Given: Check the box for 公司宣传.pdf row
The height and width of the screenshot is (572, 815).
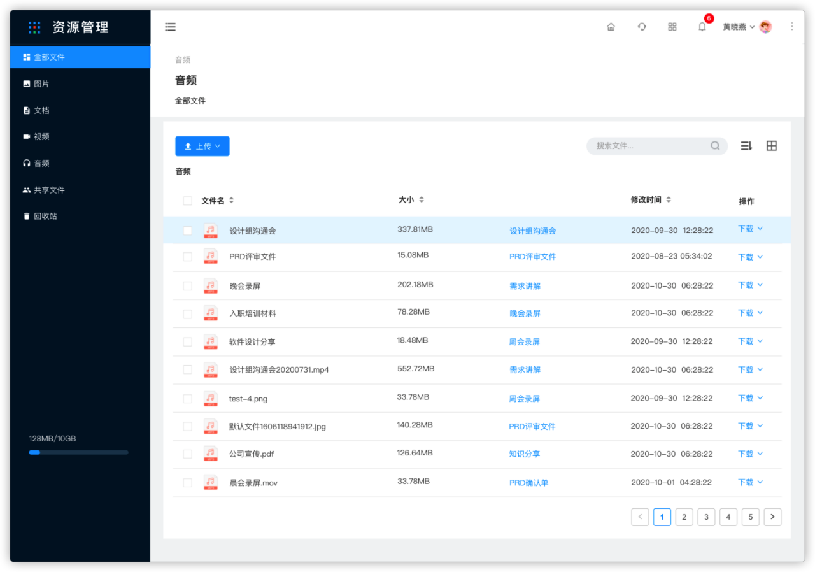Looking at the screenshot, I should point(188,454).
